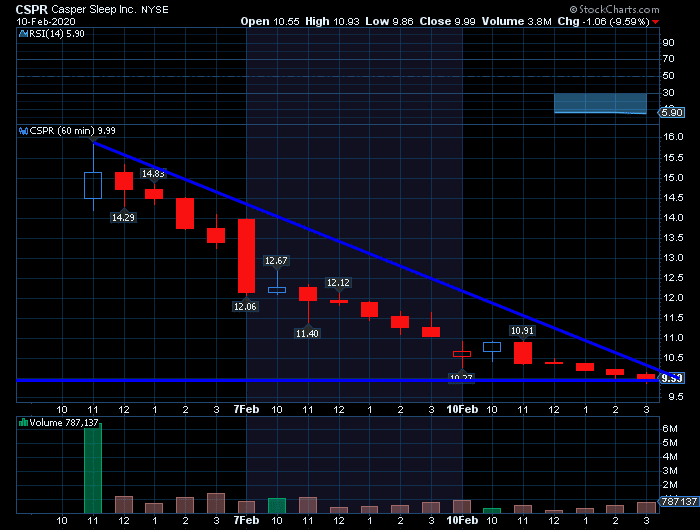Click the CSPR (60 min) 9.99 legend

73,131
